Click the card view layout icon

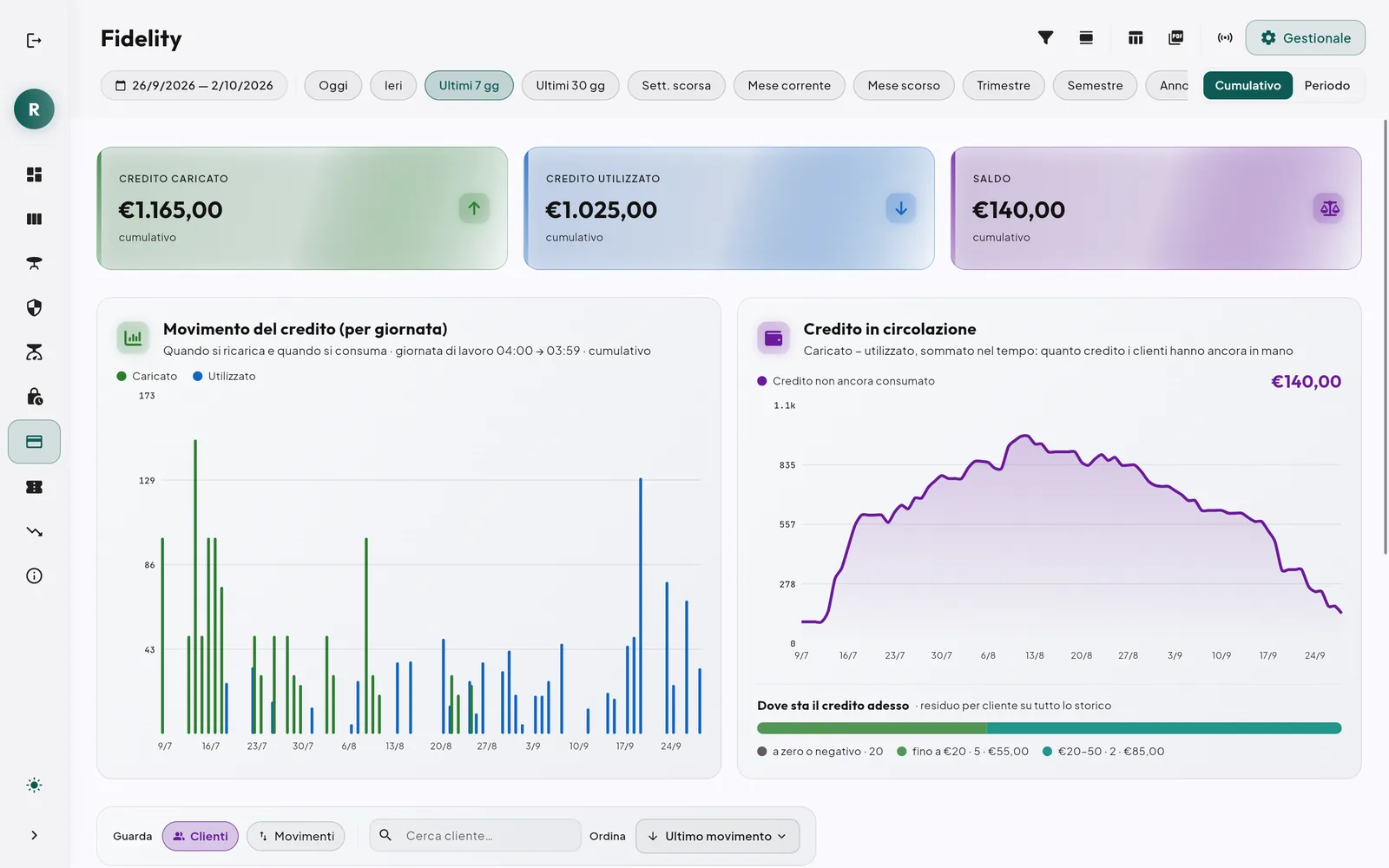[x=1086, y=37]
